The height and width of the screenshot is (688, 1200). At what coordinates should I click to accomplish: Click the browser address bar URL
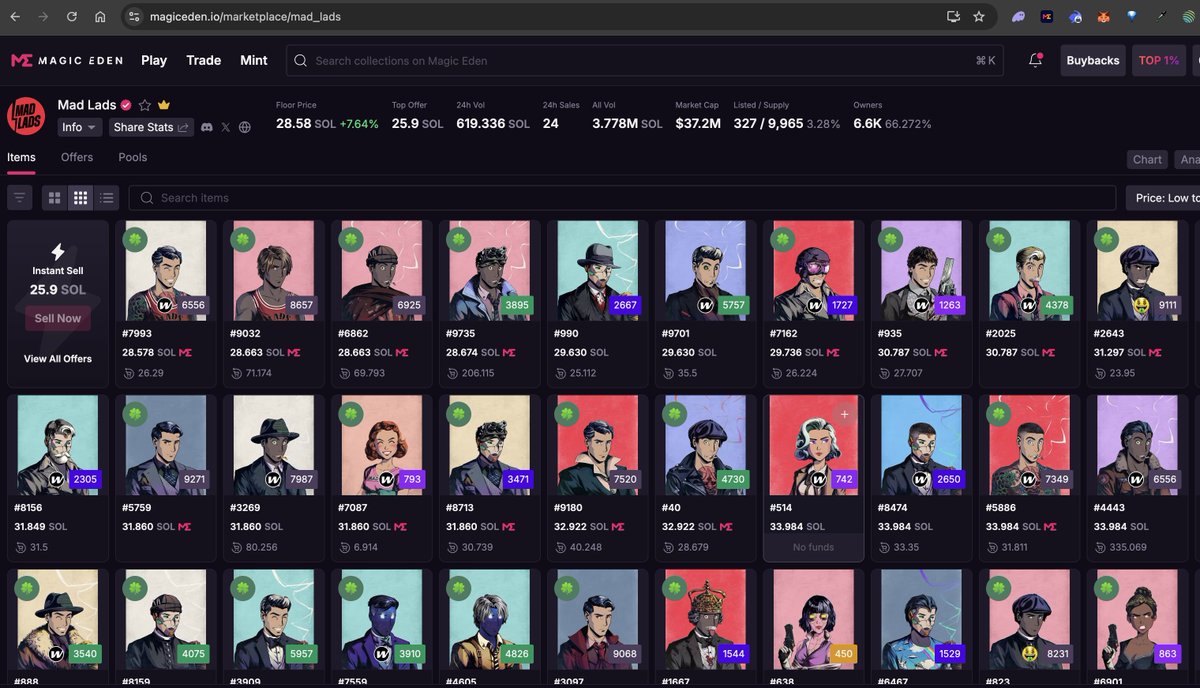(246, 17)
